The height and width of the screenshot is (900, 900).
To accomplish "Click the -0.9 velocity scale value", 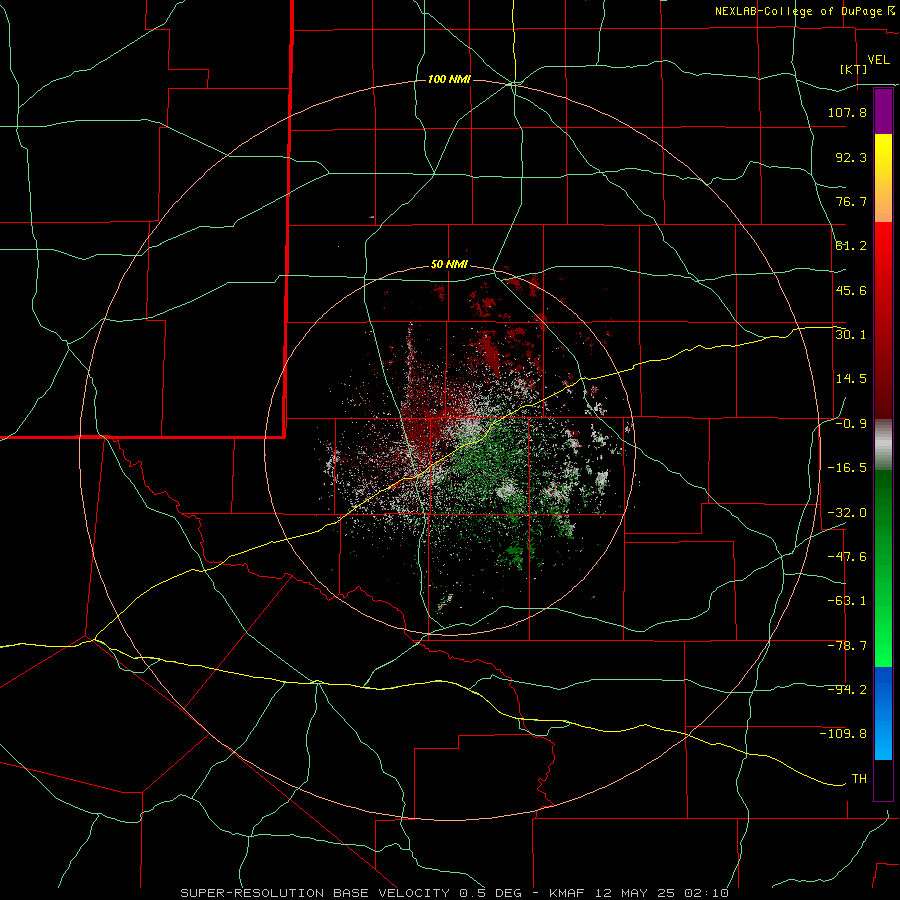I will [851, 424].
